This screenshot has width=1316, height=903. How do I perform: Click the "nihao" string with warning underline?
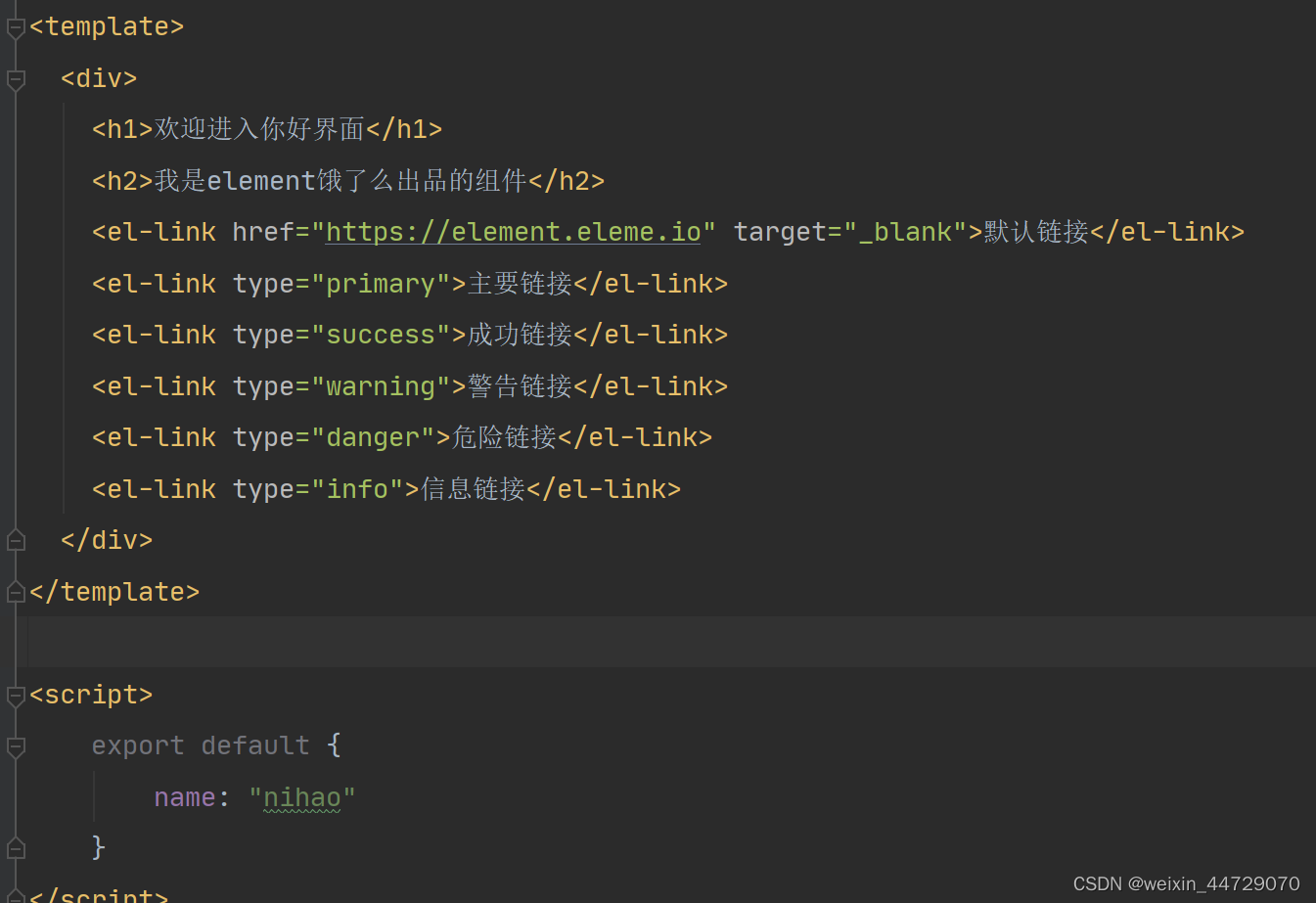click(x=302, y=797)
